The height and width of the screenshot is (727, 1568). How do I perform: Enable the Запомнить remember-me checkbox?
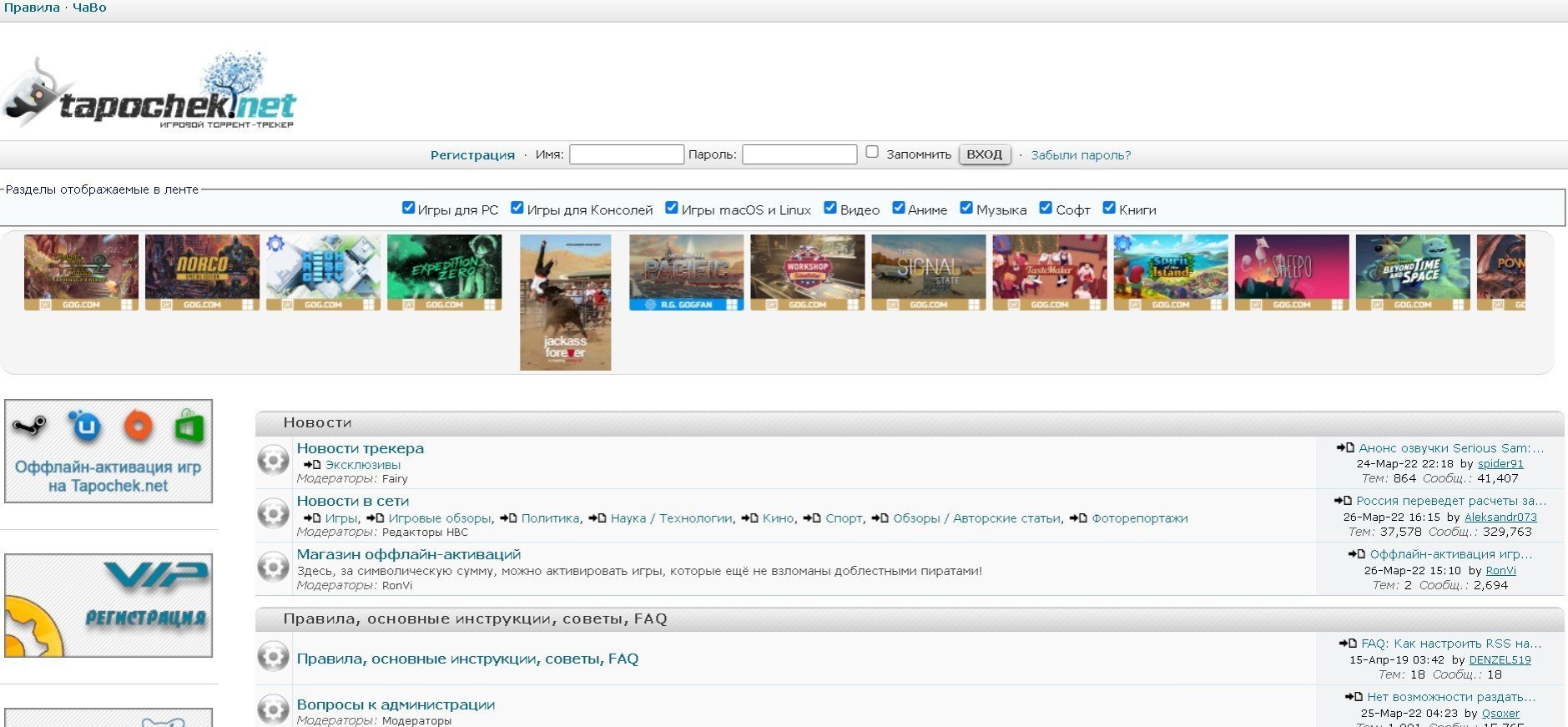pos(872,152)
